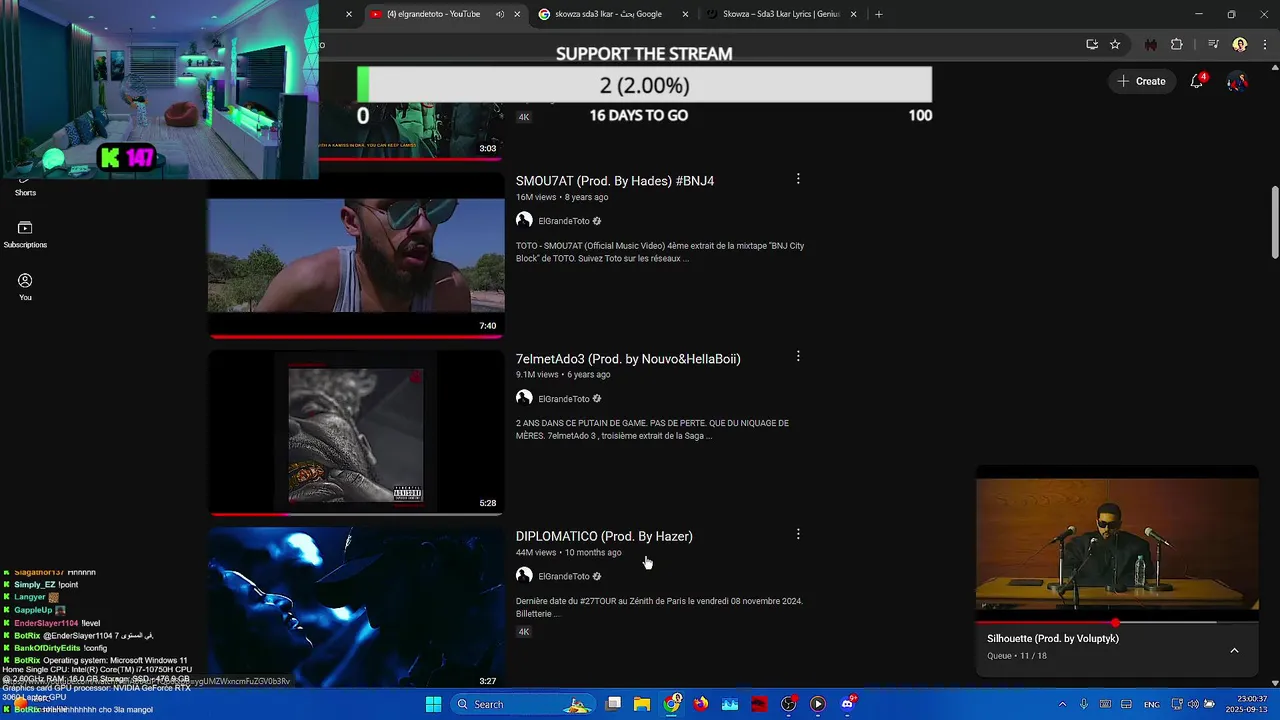
Task: Expand the Silhouette miniplayer queue
Action: [x=1234, y=650]
